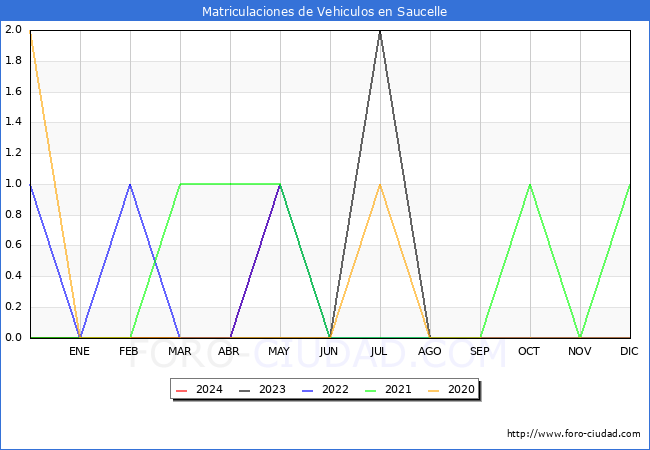Click the OCT month axis label
This screenshot has width=650, height=450.
(529, 351)
